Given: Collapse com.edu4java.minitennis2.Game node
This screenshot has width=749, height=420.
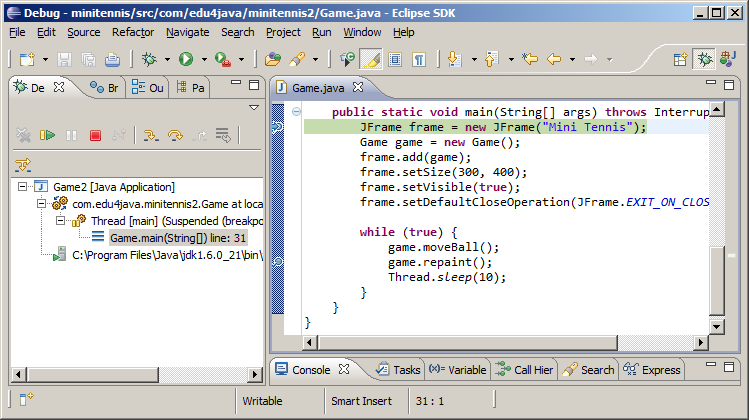Looking at the screenshot, I should (42, 204).
